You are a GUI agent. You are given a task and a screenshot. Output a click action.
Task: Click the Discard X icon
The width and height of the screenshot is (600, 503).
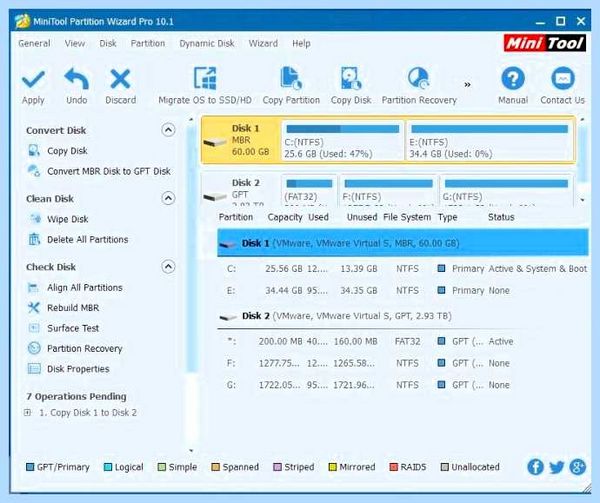click(120, 79)
